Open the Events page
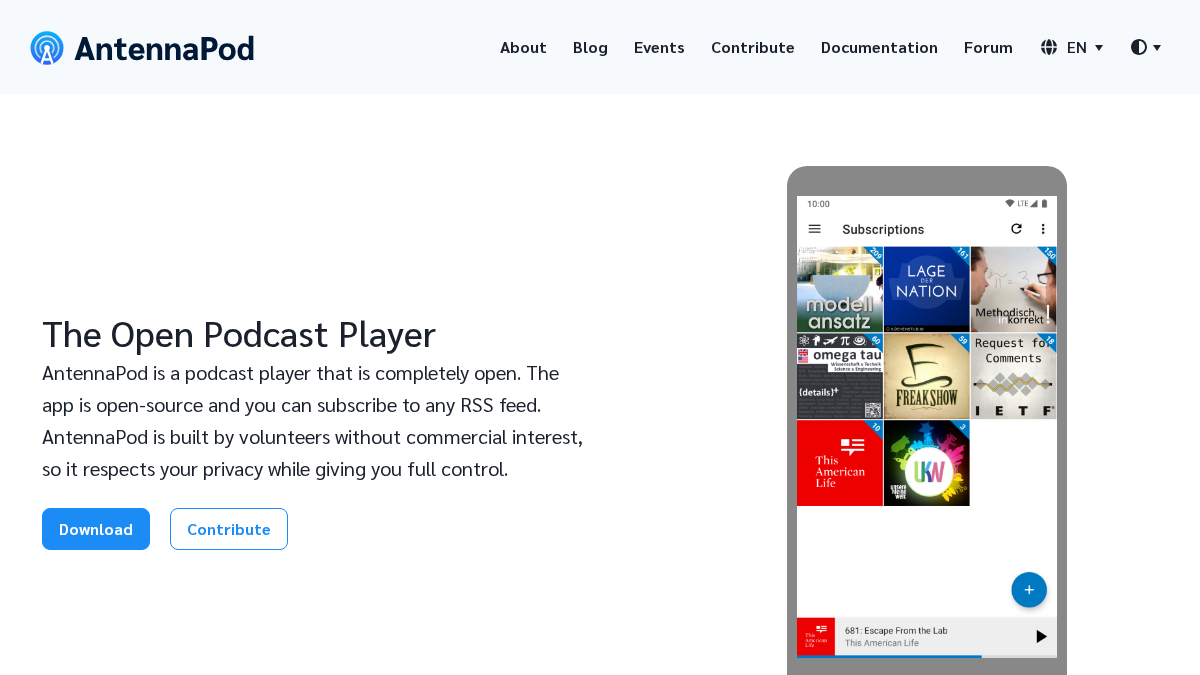Viewport: 1200px width, 675px height. 659,47
